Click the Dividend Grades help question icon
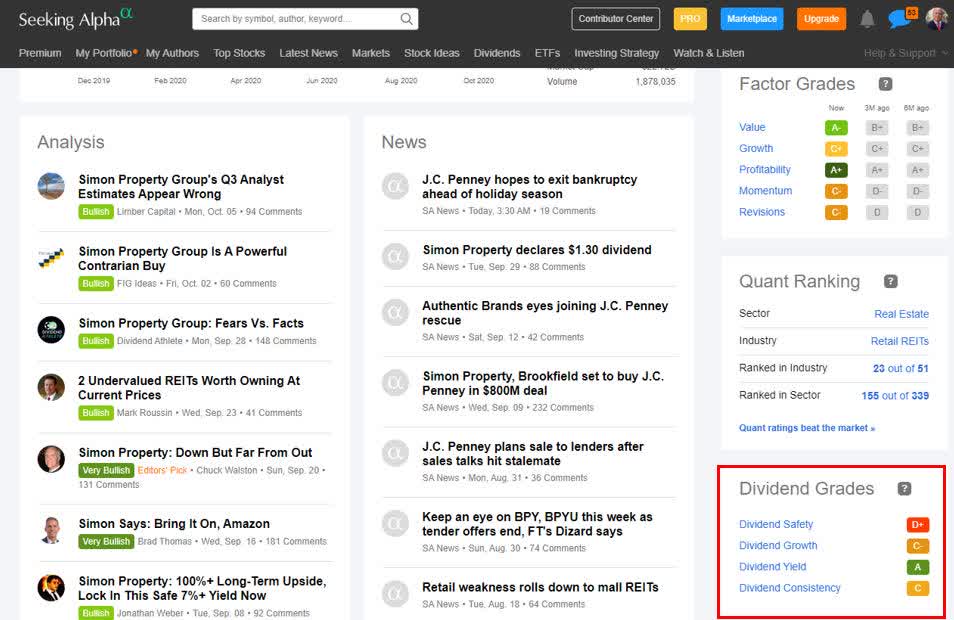This screenshot has height=620, width=954. pyautogui.click(x=904, y=489)
